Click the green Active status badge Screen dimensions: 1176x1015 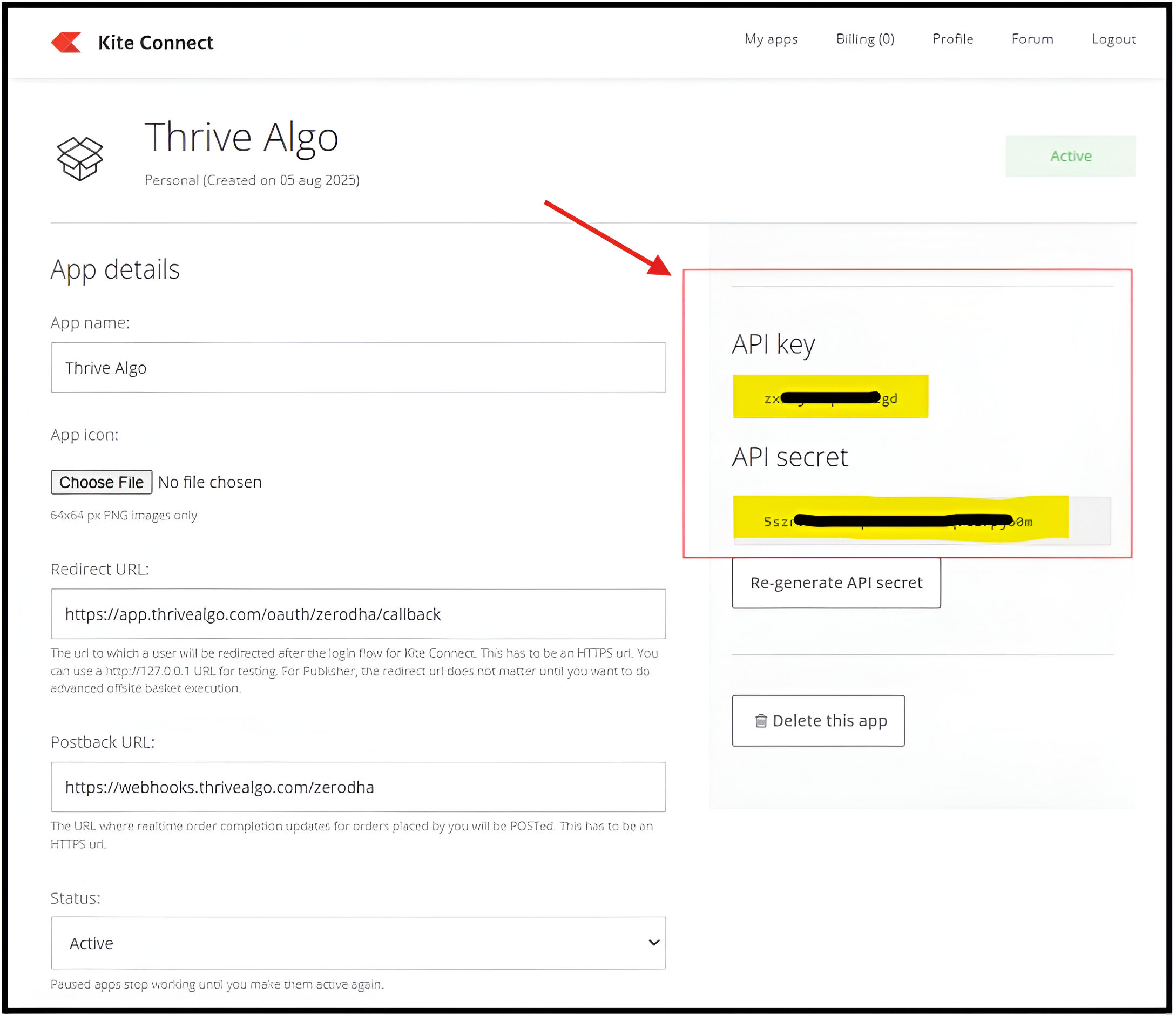pos(1070,156)
